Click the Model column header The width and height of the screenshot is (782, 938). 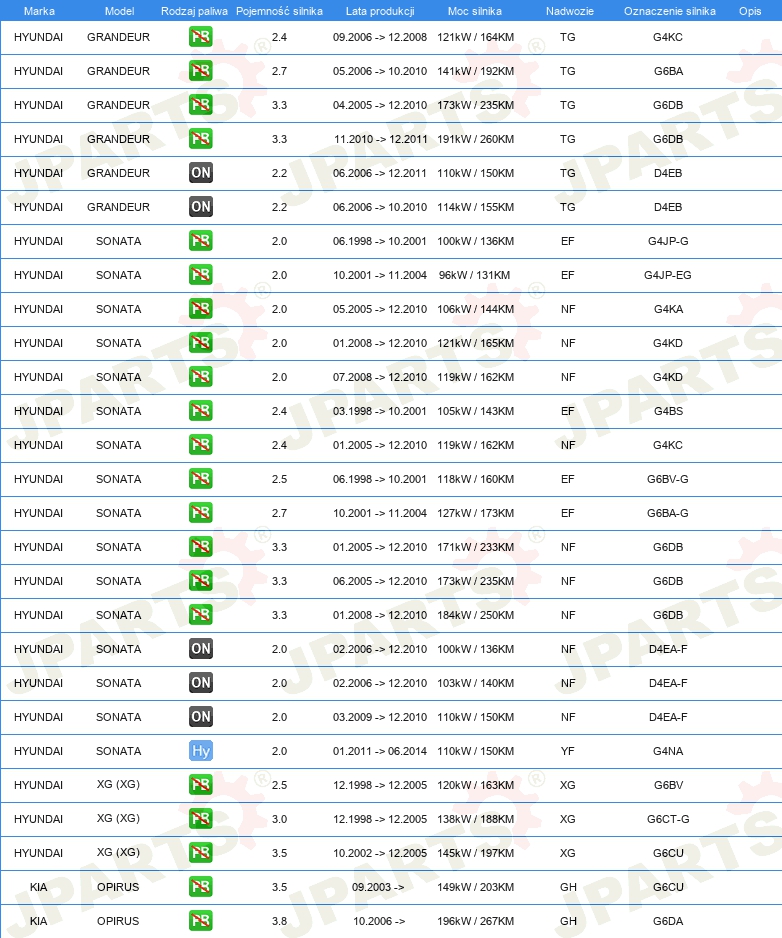point(119,11)
